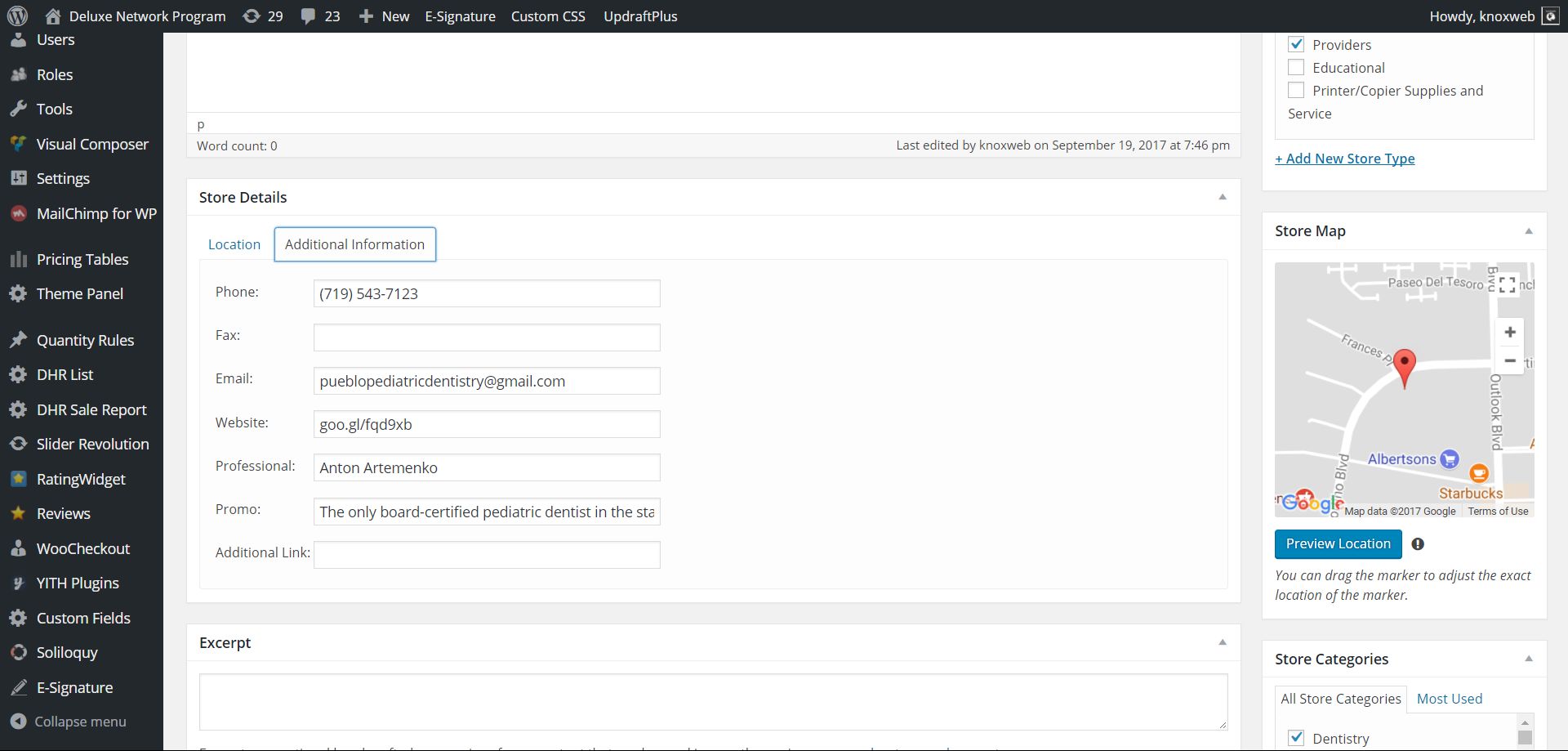Click the Roles sidebar icon

(18, 74)
